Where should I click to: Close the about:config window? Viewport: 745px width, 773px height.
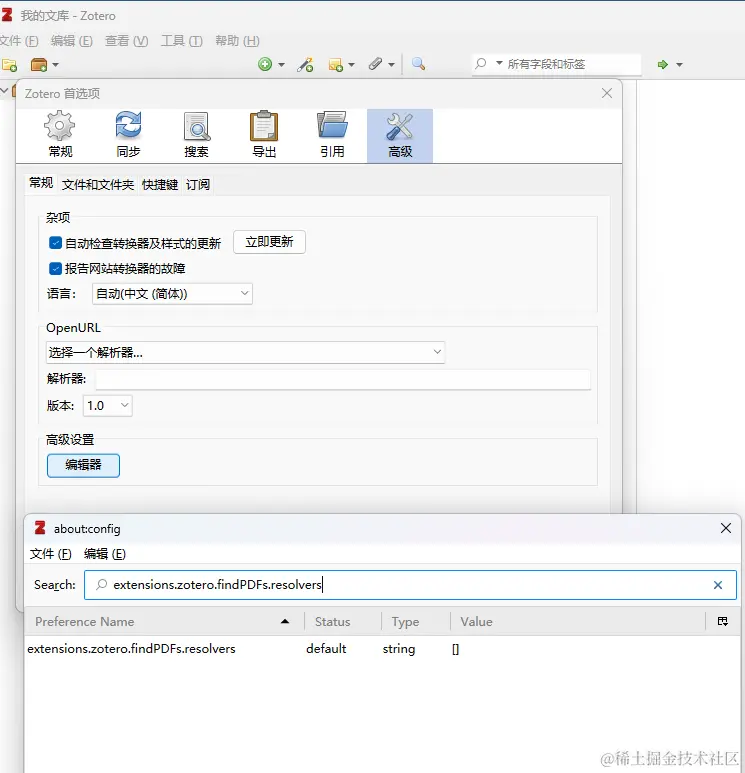coord(726,528)
